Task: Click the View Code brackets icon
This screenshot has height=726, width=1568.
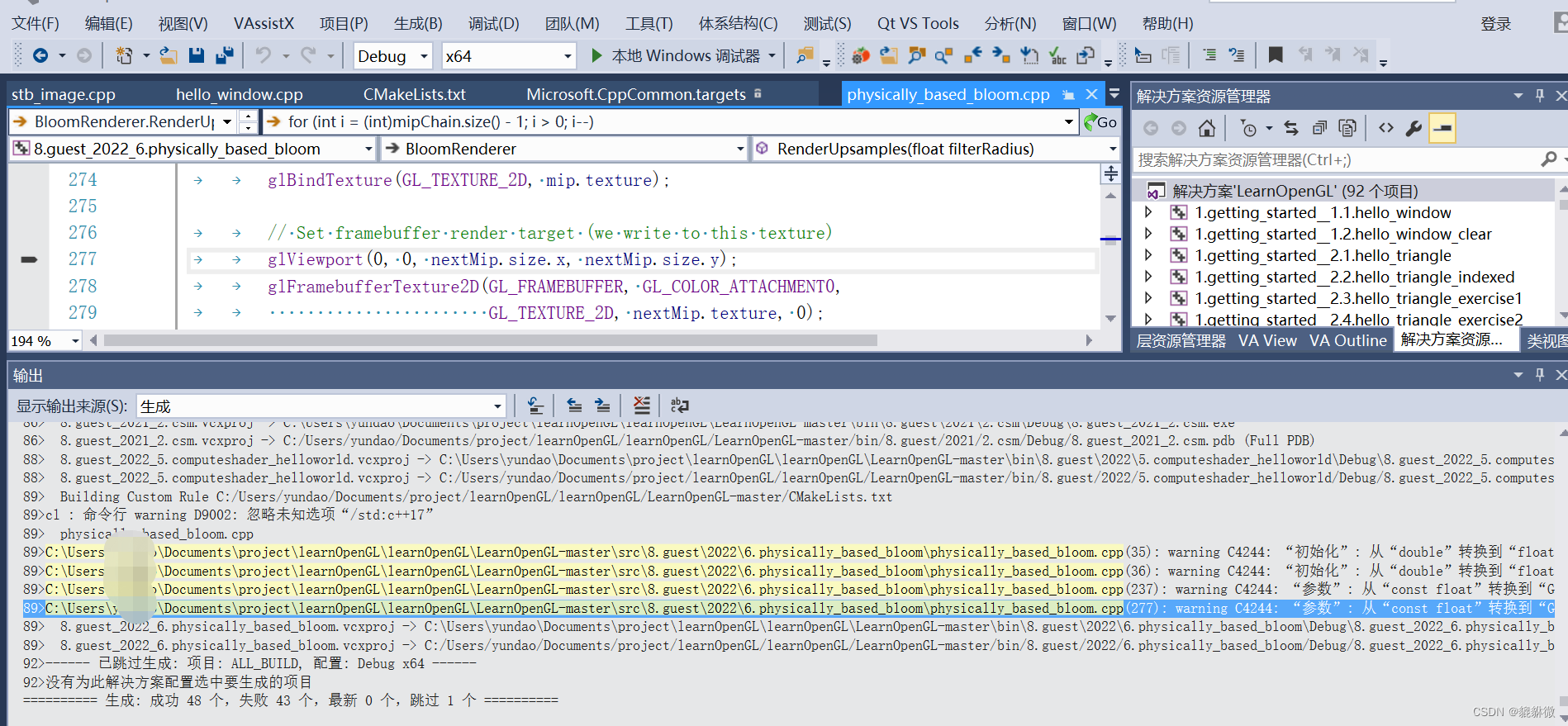Action: click(x=1386, y=128)
